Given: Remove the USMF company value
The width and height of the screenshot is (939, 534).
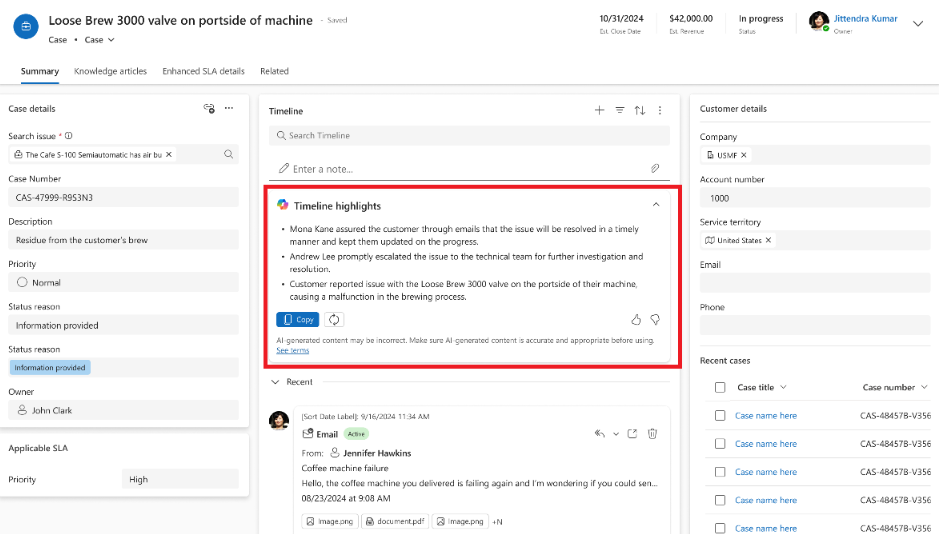Looking at the screenshot, I should coord(743,155).
